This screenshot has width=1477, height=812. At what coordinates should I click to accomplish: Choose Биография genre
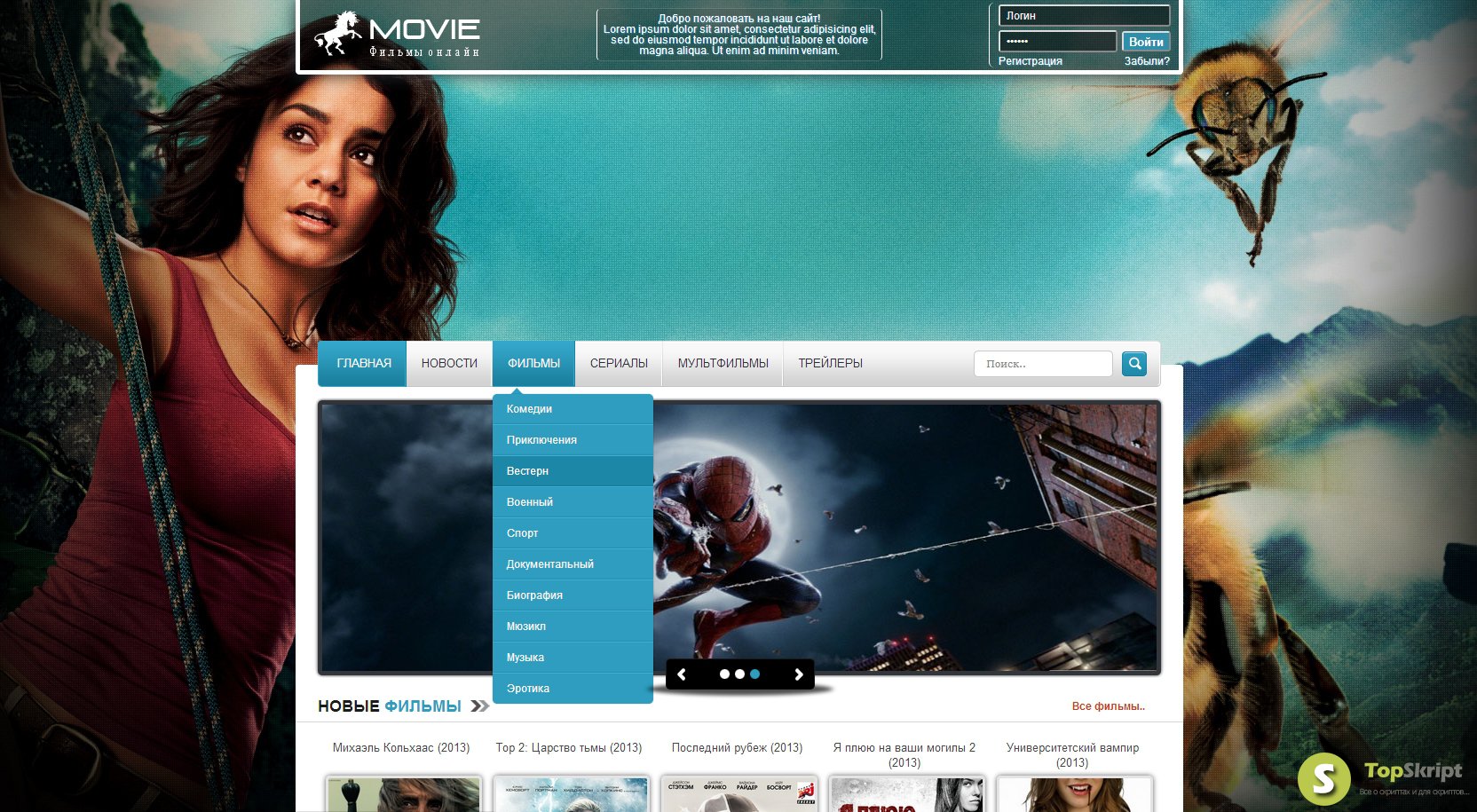(x=573, y=595)
